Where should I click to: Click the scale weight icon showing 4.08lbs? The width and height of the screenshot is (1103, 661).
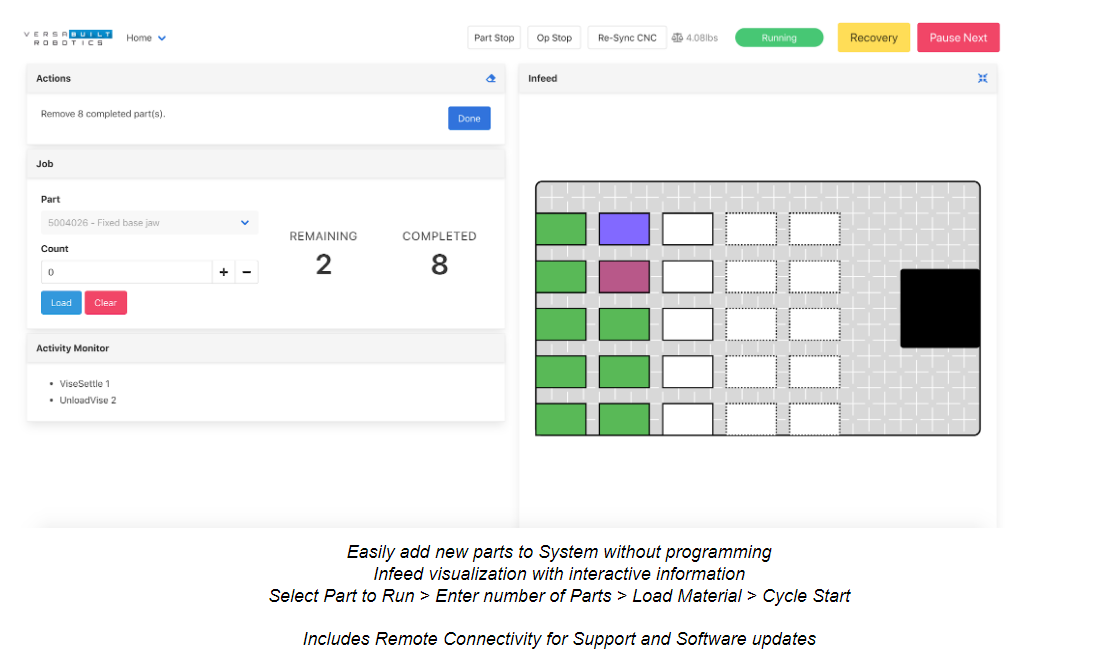[677, 38]
